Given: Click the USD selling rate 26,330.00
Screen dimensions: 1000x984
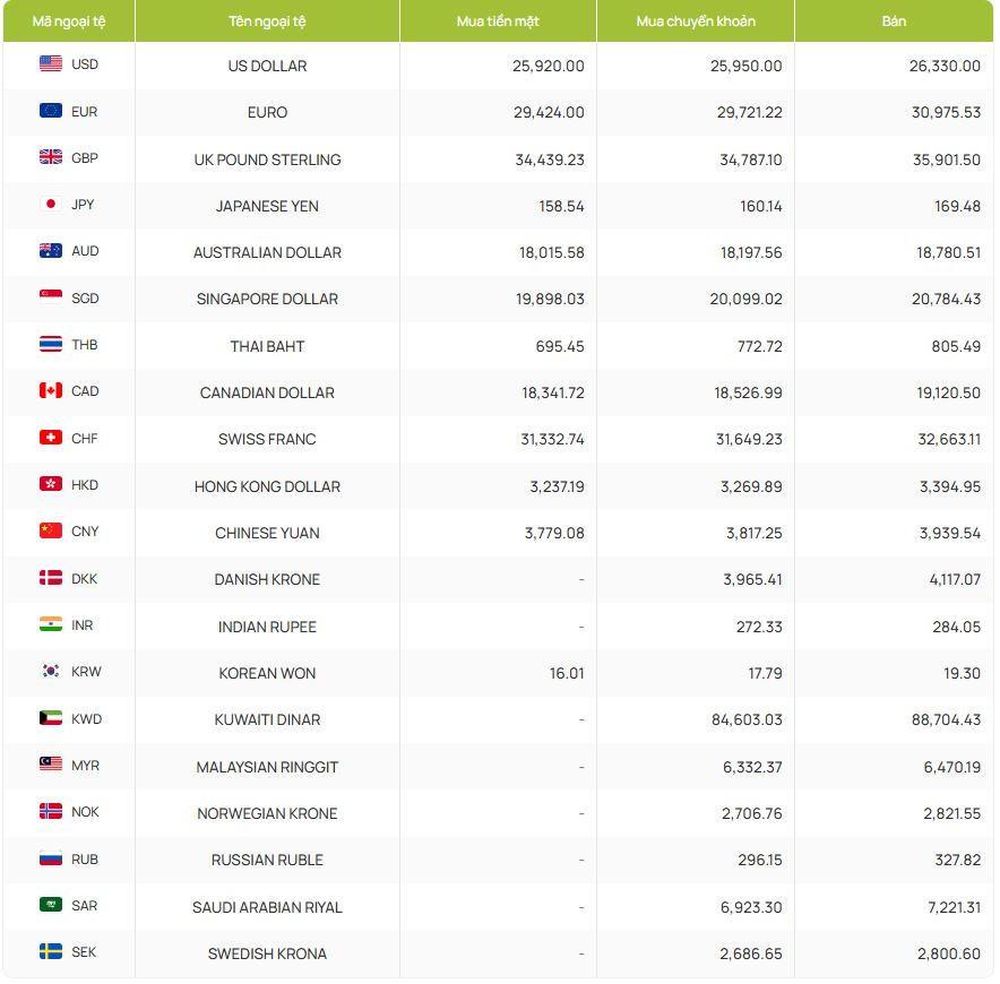Looking at the screenshot, I should click(x=945, y=66).
